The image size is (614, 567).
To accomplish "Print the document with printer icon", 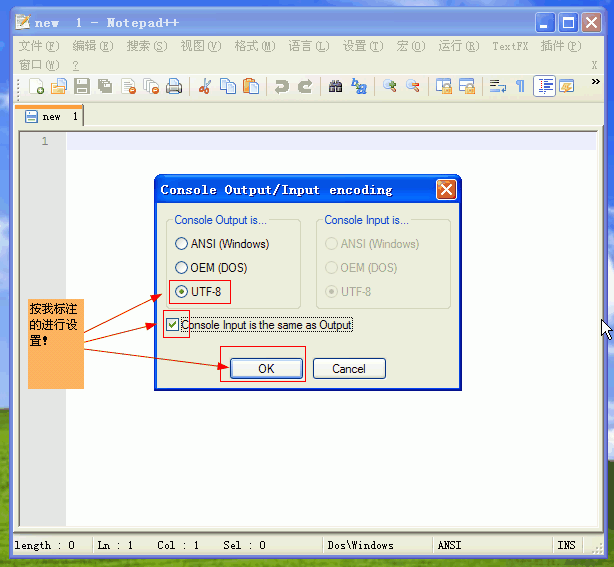I will tap(174, 86).
